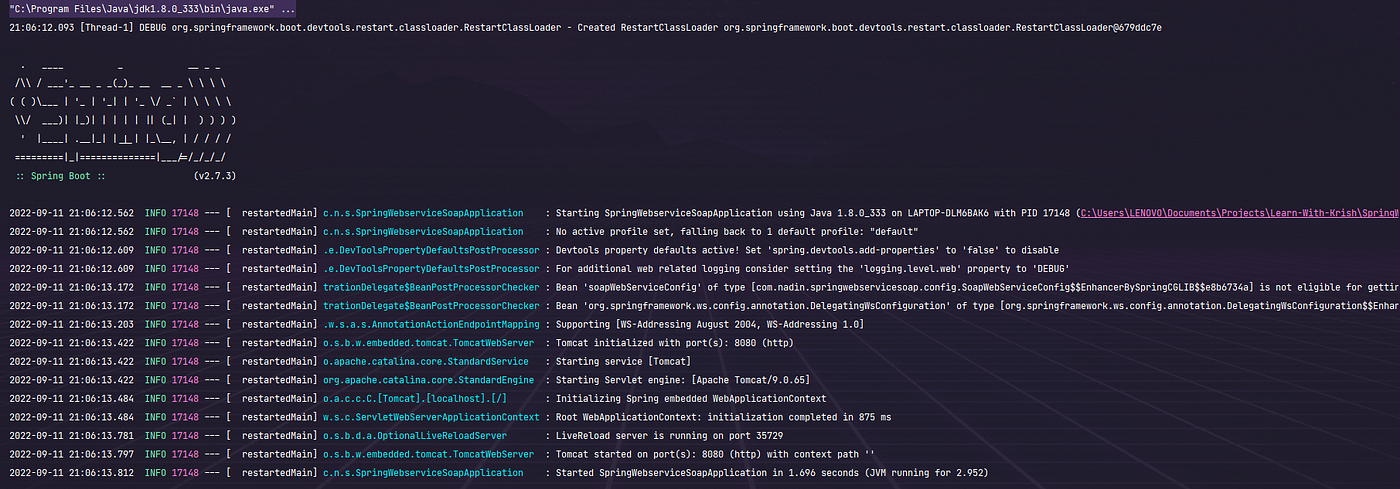The image size is (1400, 489).
Task: Click 'Initializing Spring embedded WebApplicationContext' message
Action: pyautogui.click(x=691, y=398)
